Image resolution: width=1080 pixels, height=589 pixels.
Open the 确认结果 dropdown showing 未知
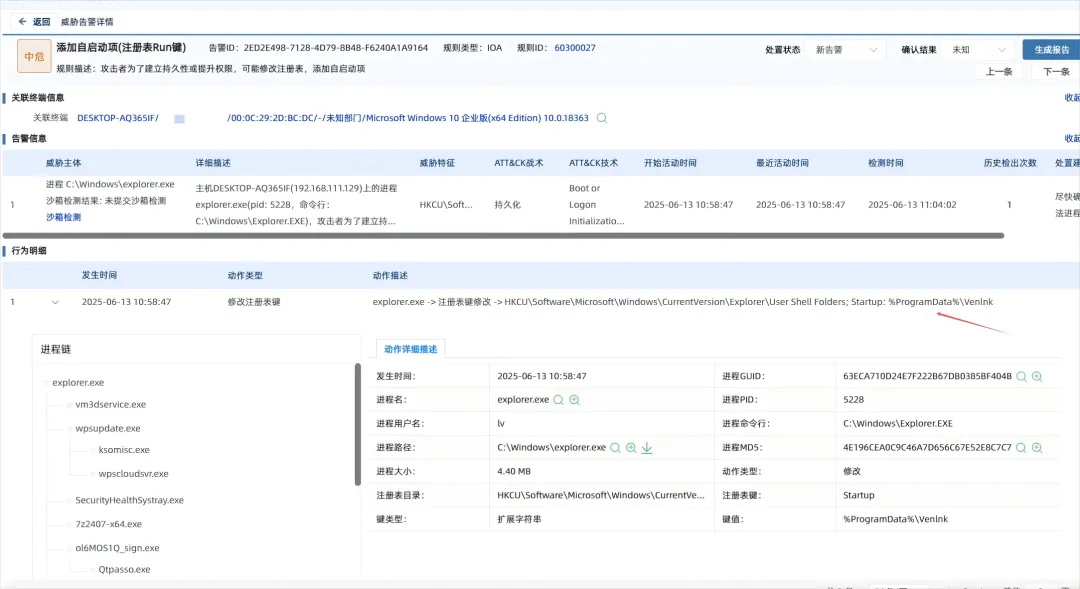(x=979, y=49)
